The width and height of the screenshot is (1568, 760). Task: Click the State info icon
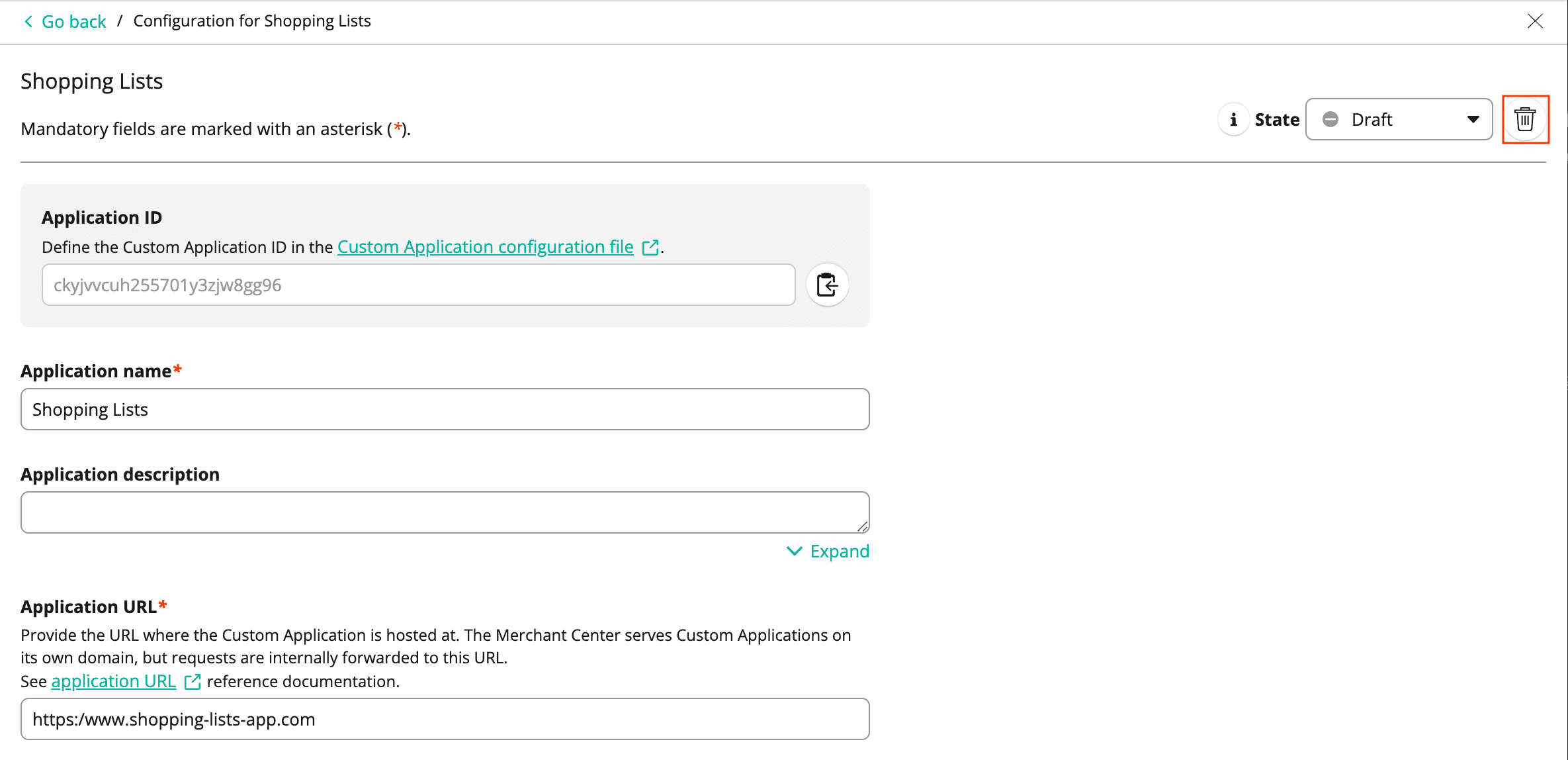1233,120
